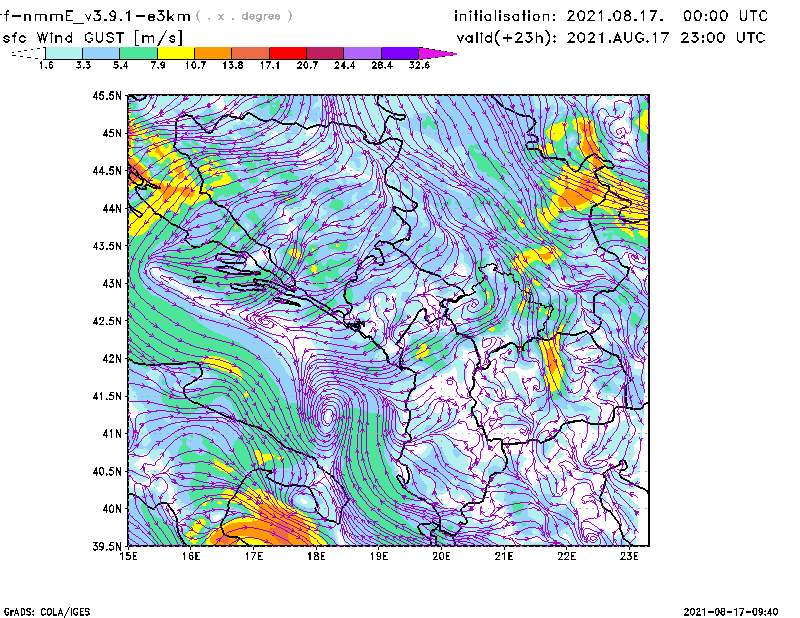The height and width of the screenshot is (618, 800).
Task: Click the 22E longitude label
Action: [x=566, y=556]
